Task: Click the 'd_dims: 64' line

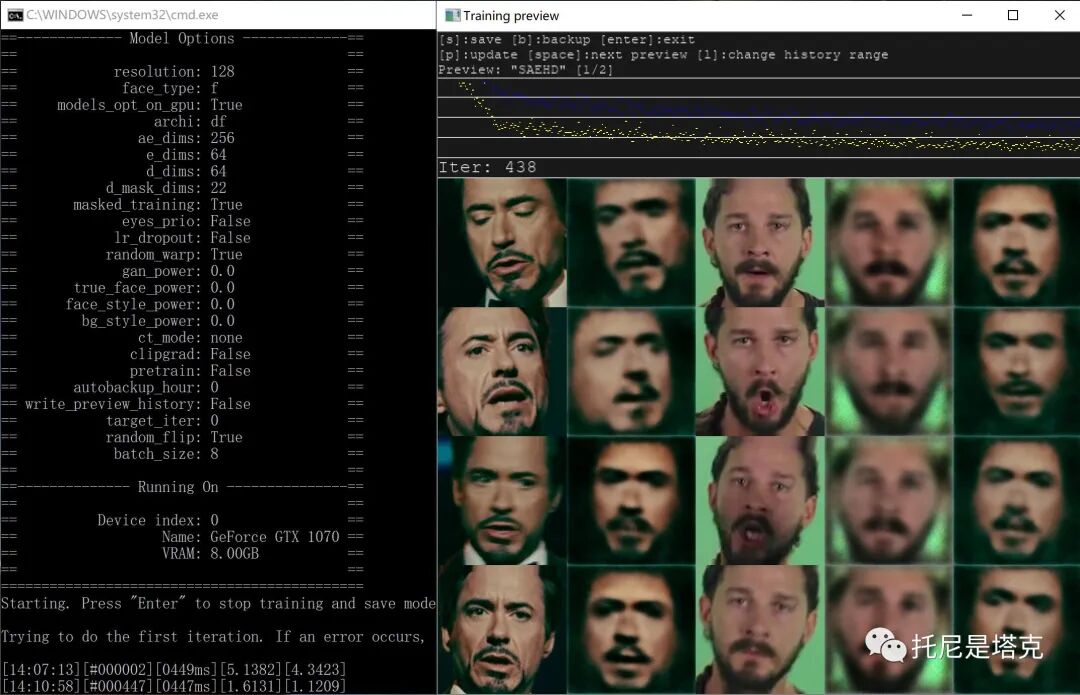Action: [x=186, y=171]
